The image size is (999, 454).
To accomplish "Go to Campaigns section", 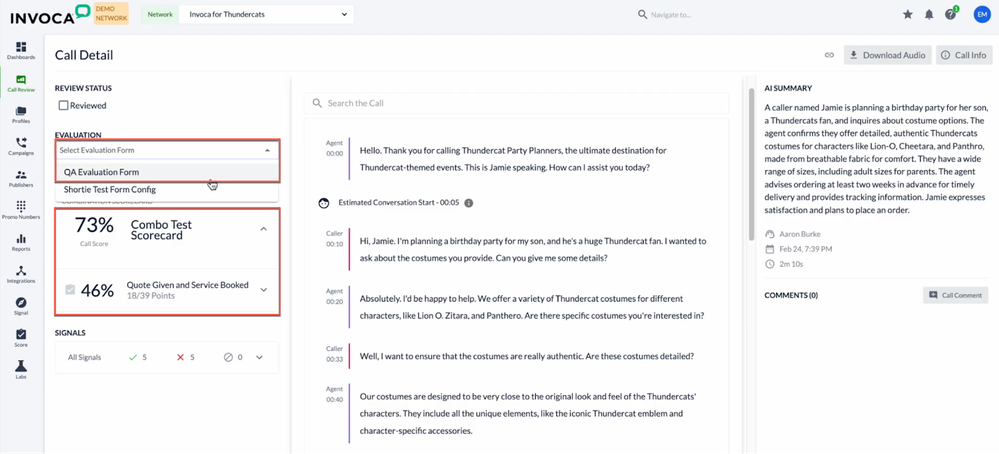I will click(21, 146).
